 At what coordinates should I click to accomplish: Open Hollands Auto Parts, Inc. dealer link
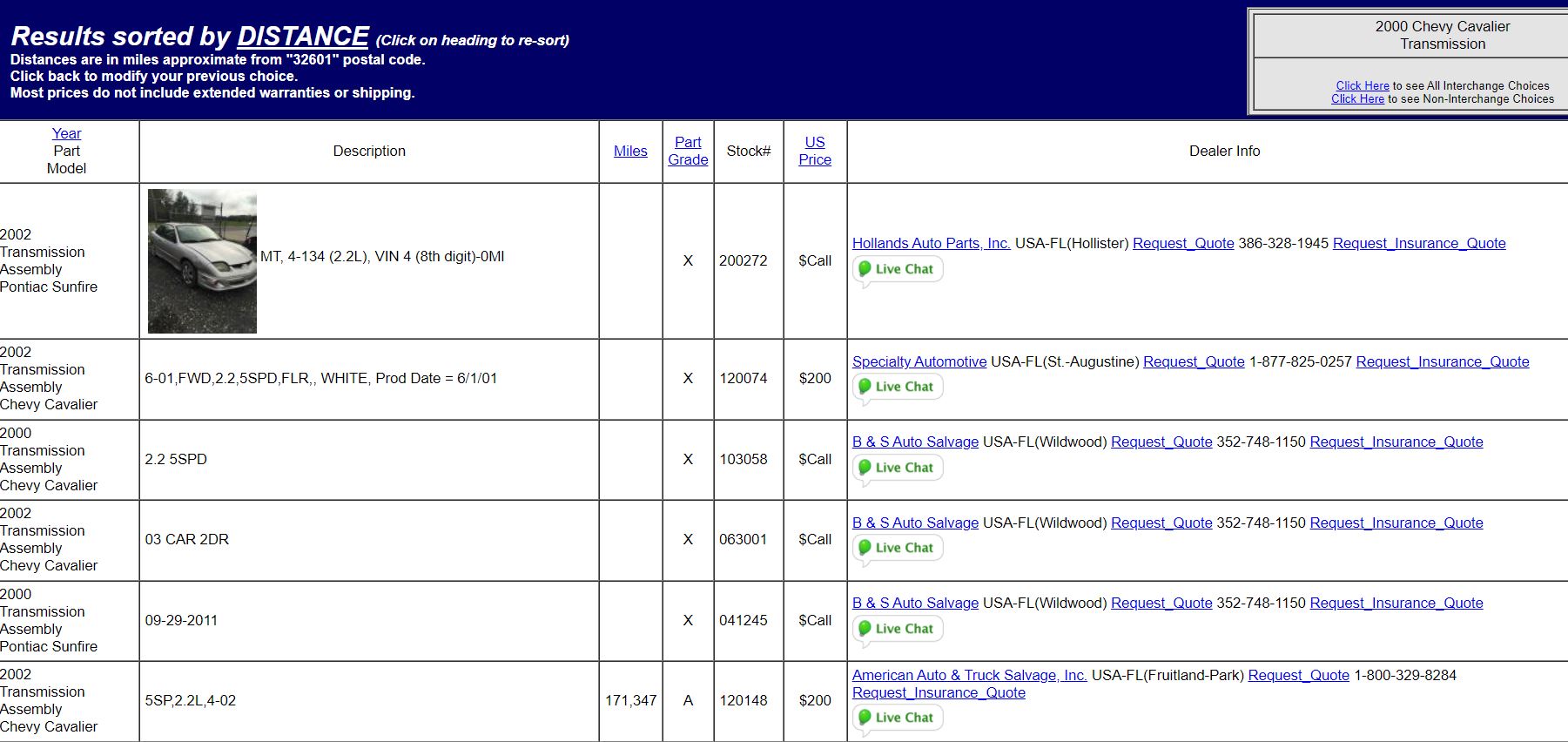(931, 243)
